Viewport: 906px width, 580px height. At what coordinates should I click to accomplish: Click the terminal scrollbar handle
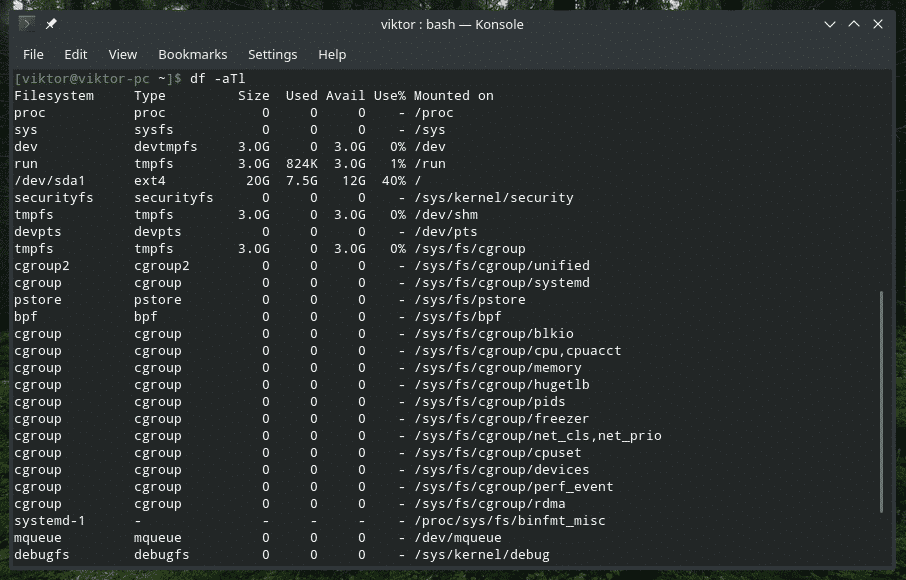point(881,402)
